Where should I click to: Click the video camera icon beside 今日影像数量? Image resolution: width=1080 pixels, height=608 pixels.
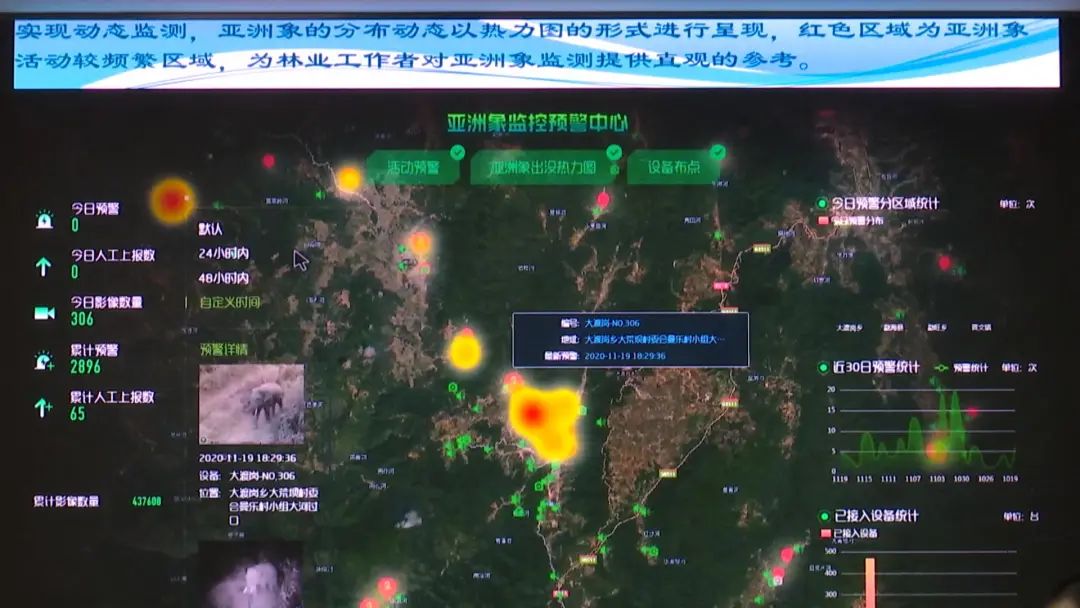coord(44,313)
